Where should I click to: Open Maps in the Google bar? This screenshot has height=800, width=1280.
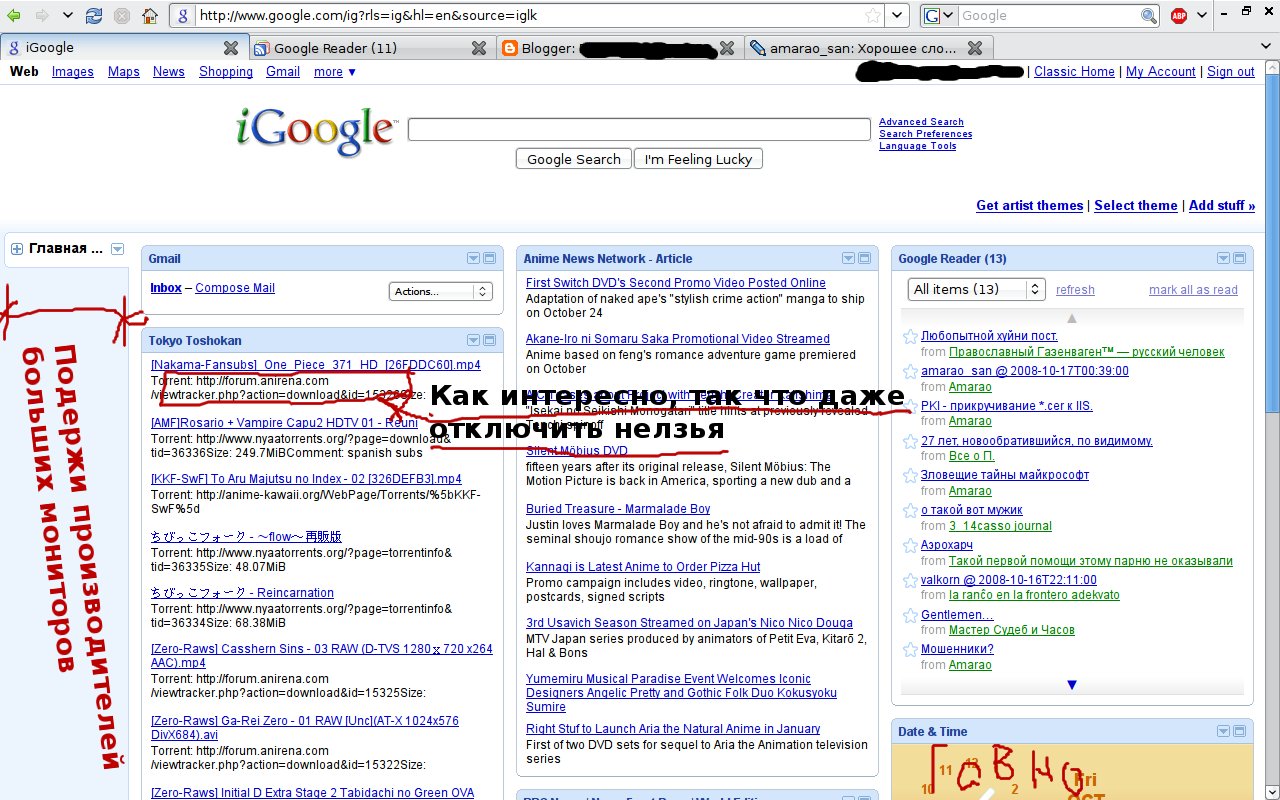(x=124, y=71)
